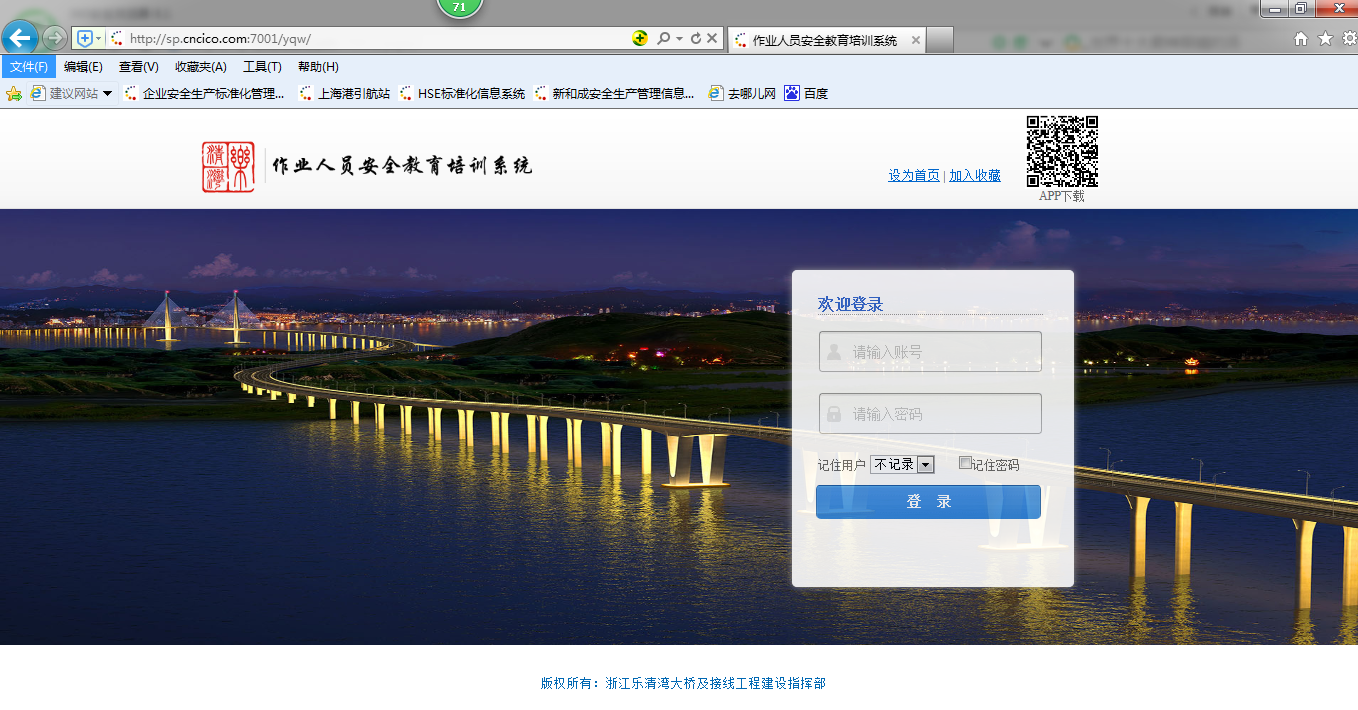Open the Favorites star icon
1358x710 pixels.
pos(1325,39)
